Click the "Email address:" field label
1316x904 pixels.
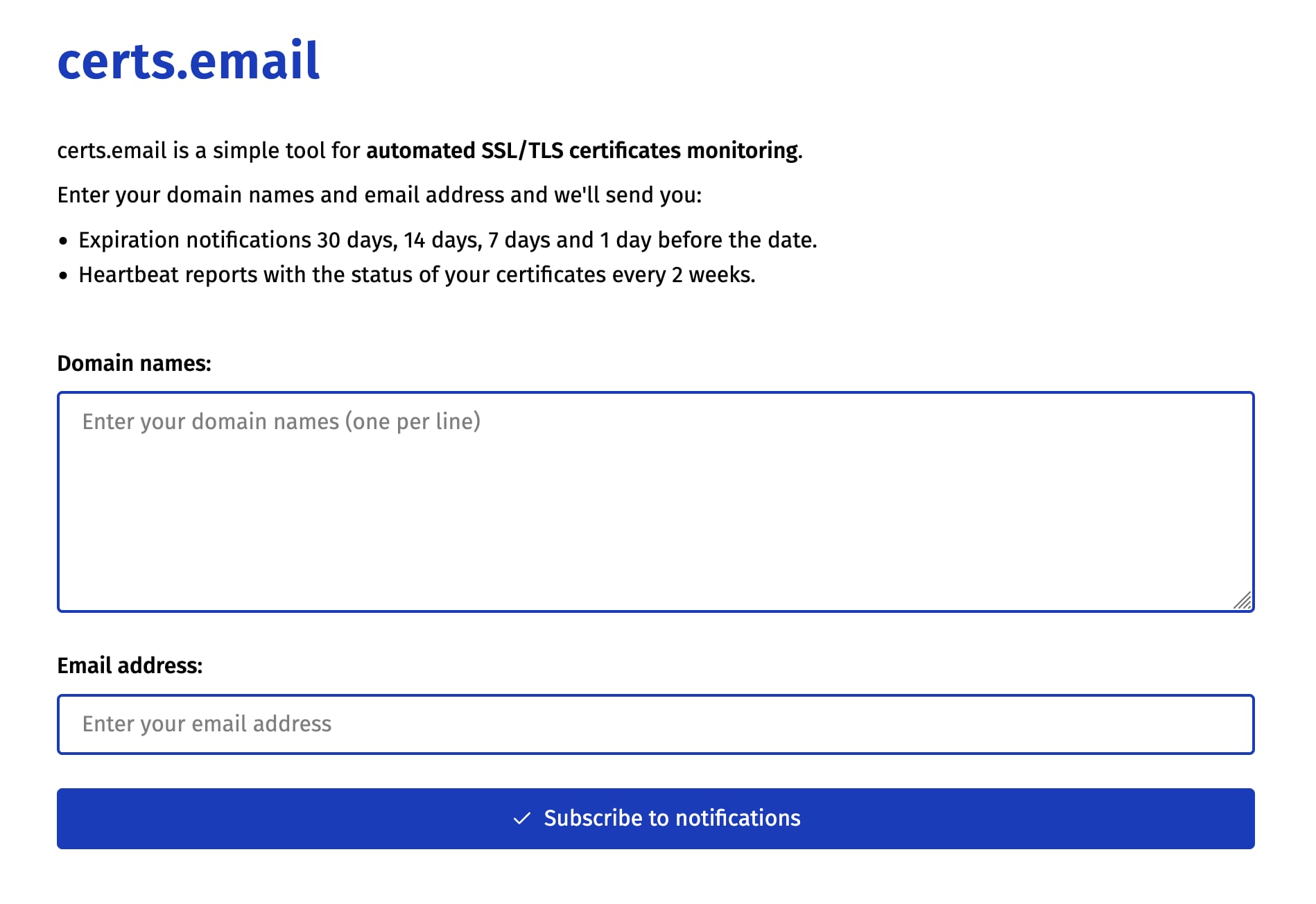130,666
